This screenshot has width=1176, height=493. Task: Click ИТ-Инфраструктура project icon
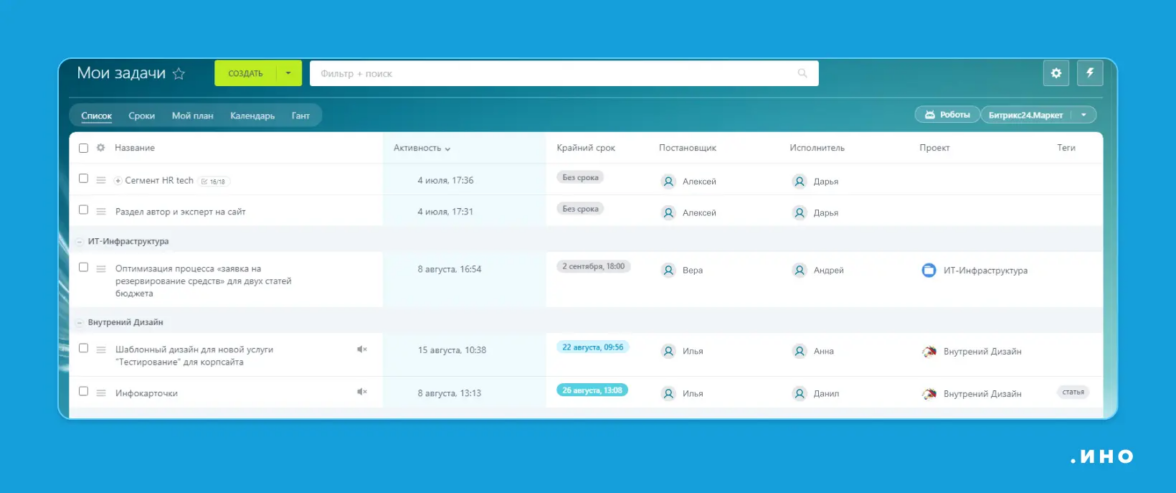pyautogui.click(x=928, y=270)
